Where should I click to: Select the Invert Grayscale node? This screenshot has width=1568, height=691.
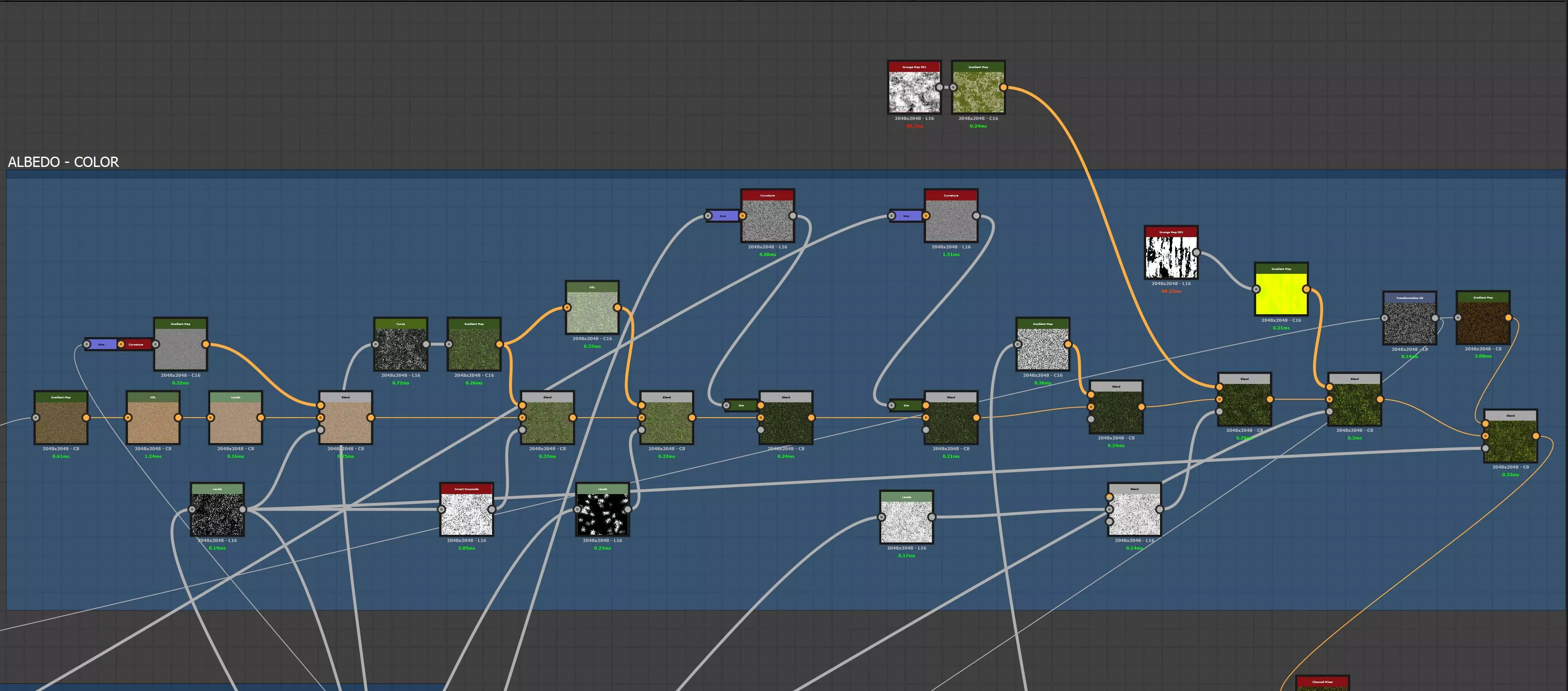466,514
